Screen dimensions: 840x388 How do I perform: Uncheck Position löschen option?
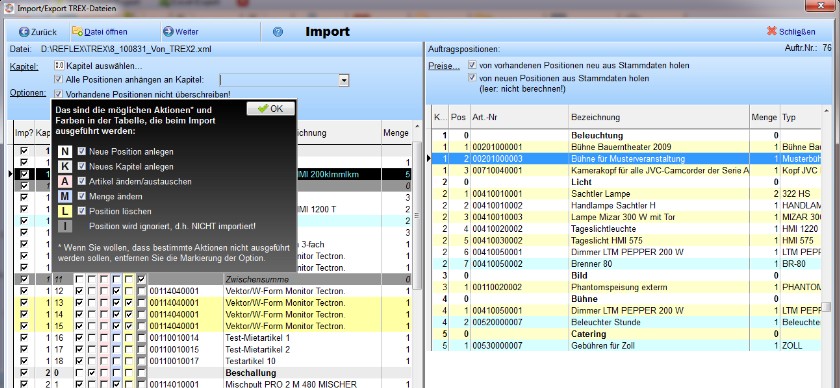(82, 211)
